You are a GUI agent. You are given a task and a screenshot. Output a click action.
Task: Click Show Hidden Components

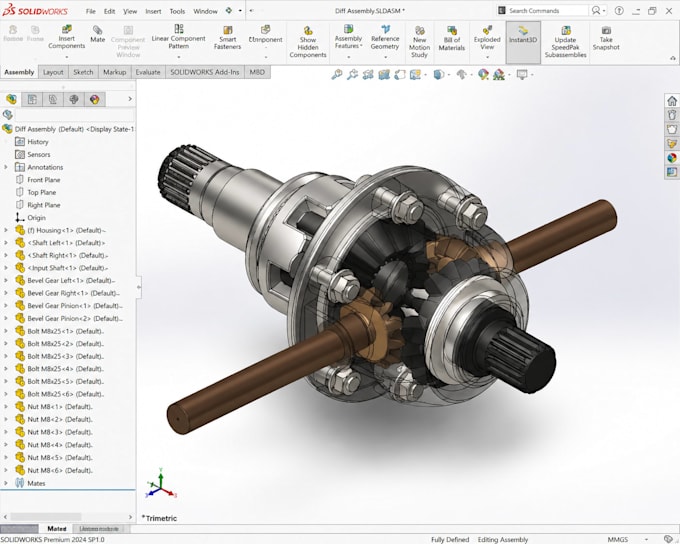pyautogui.click(x=307, y=42)
